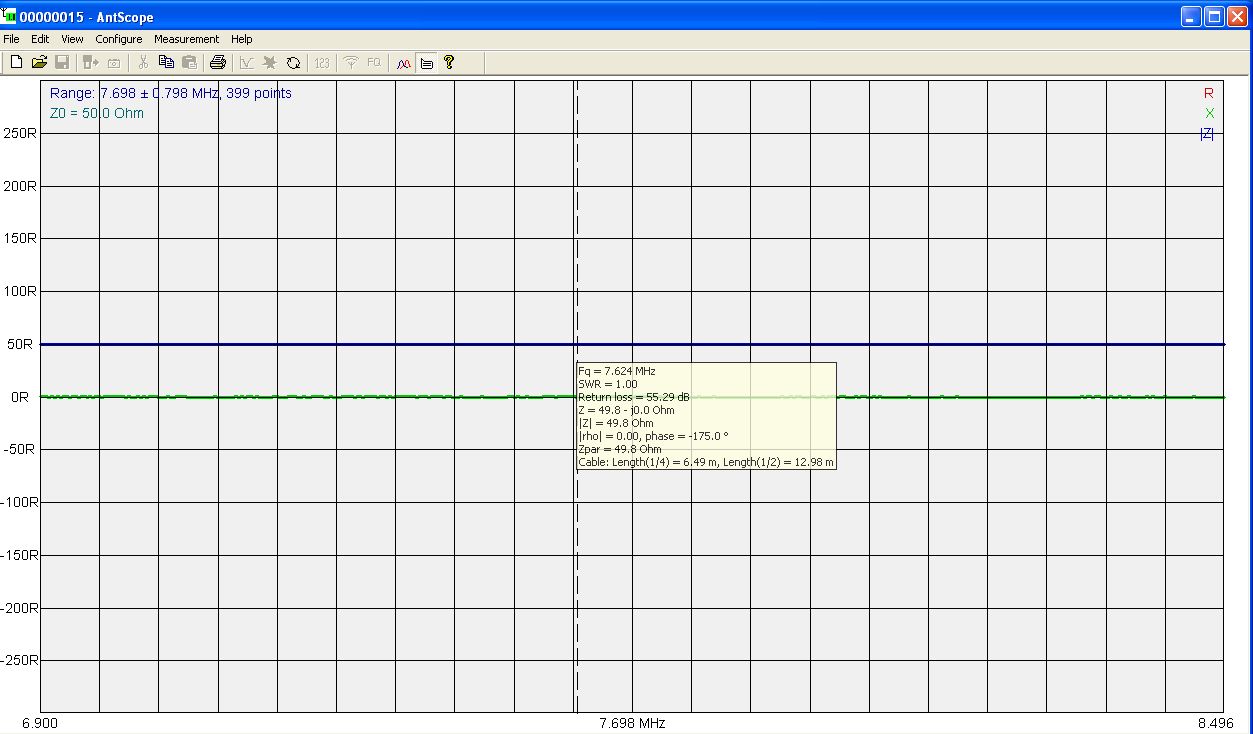Image resolution: width=1253 pixels, height=734 pixels.
Task: Open the Measurement menu
Action: 186,39
